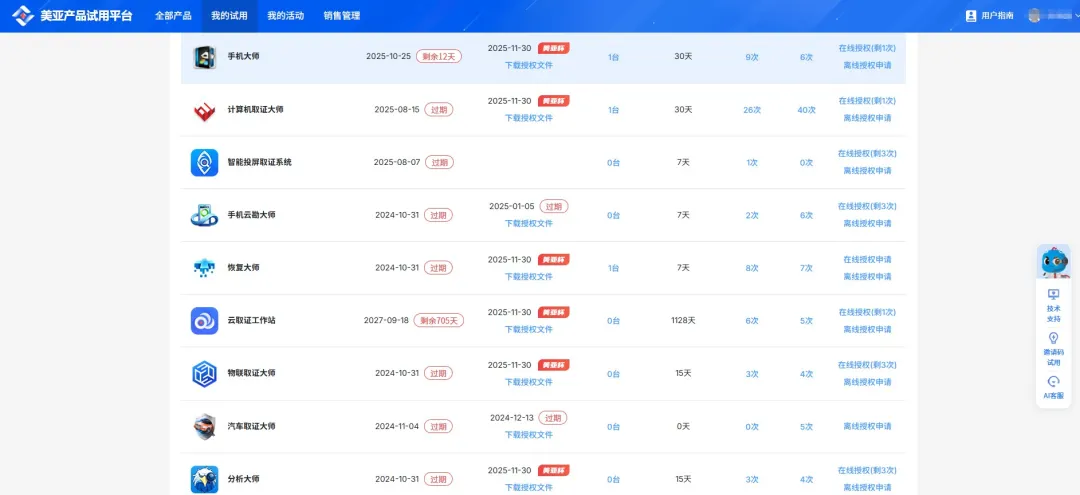Image resolution: width=1080 pixels, height=495 pixels.
Task: Click the 计算机取证大师 red icon
Action: tap(204, 110)
